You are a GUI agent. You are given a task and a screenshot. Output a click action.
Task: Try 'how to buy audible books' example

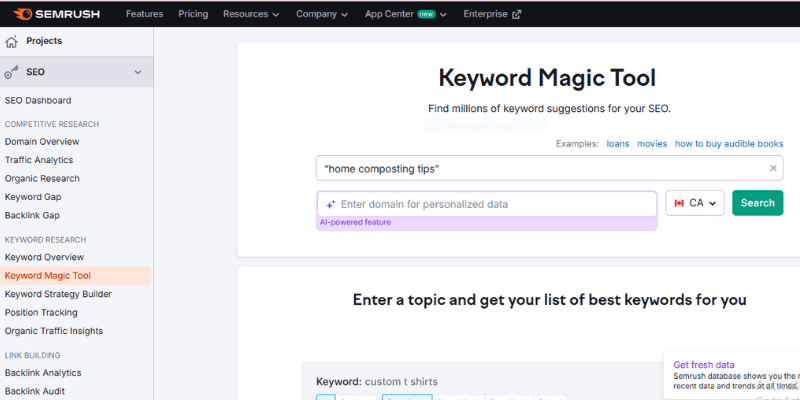[729, 144]
